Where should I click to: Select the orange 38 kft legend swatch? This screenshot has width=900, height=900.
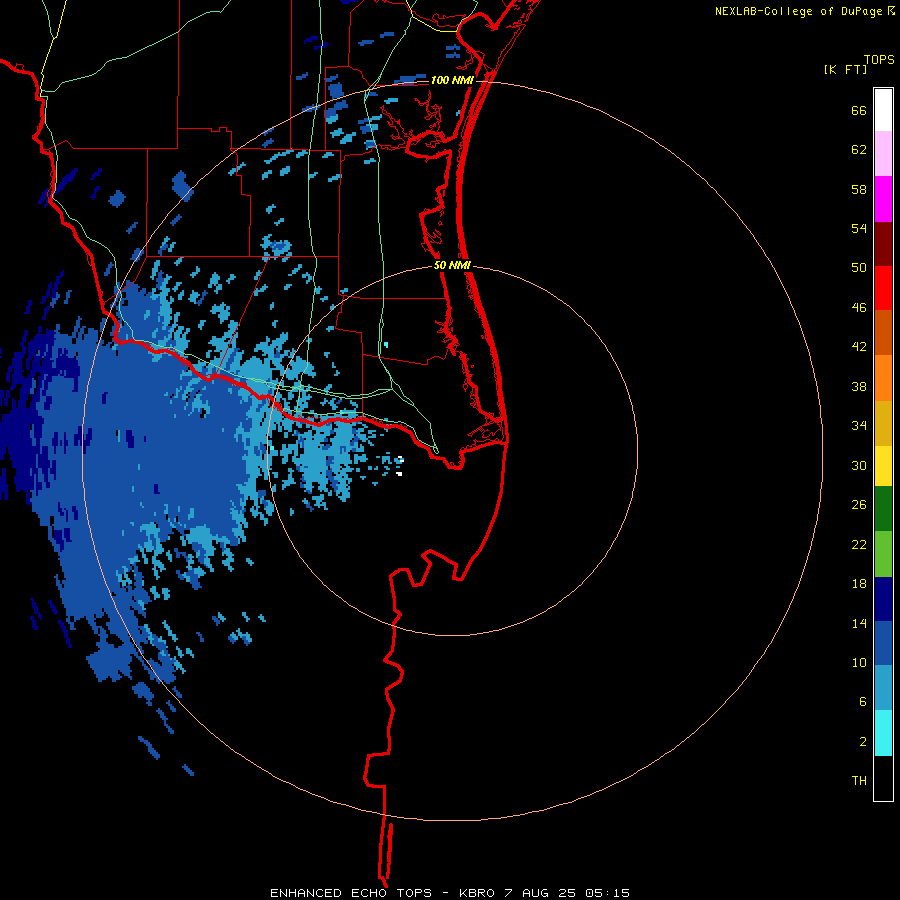click(x=883, y=378)
